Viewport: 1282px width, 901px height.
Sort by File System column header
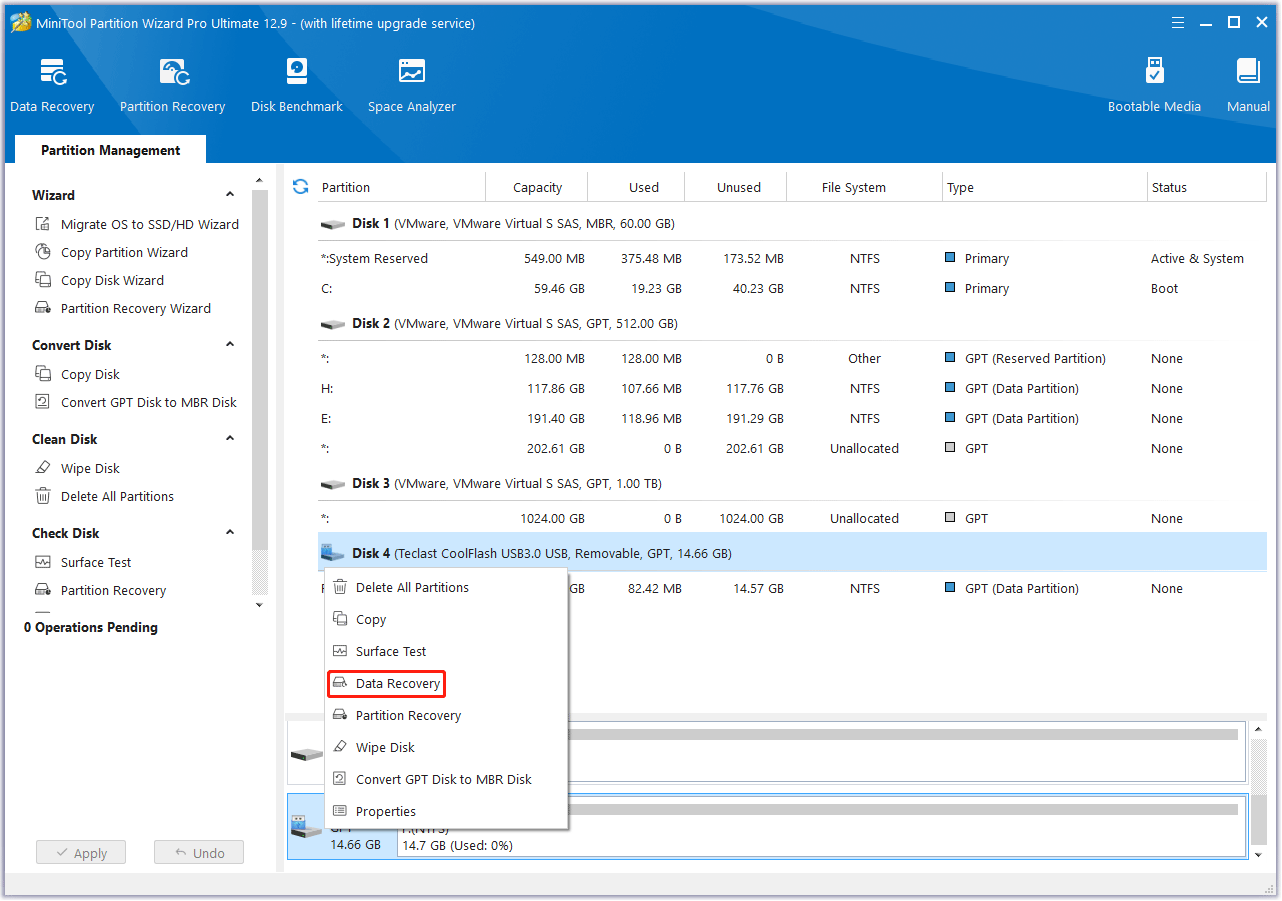coord(865,187)
